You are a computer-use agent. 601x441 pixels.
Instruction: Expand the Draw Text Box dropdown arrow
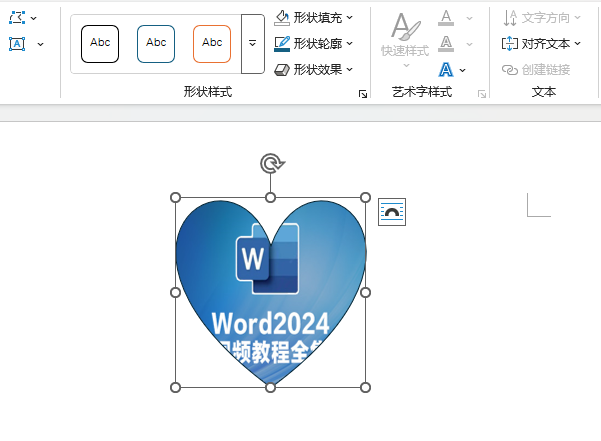[x=40, y=44]
